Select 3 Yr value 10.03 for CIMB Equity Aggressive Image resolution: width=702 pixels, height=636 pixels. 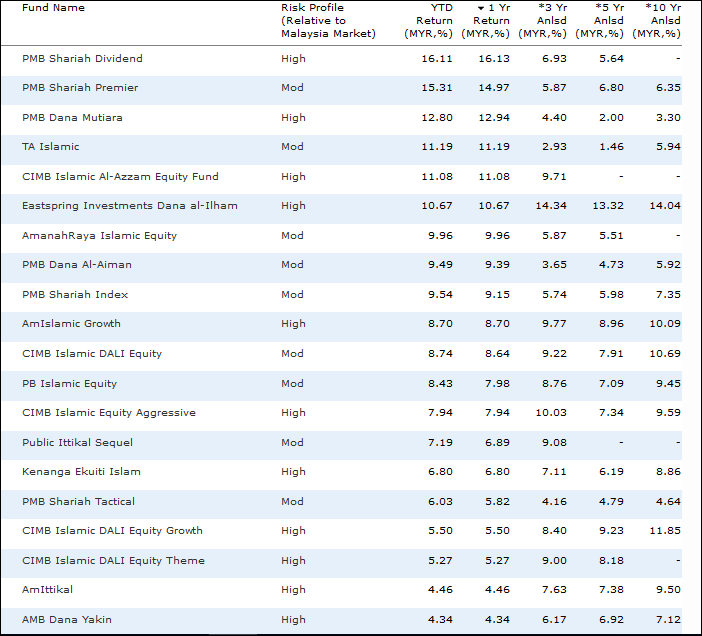point(551,413)
